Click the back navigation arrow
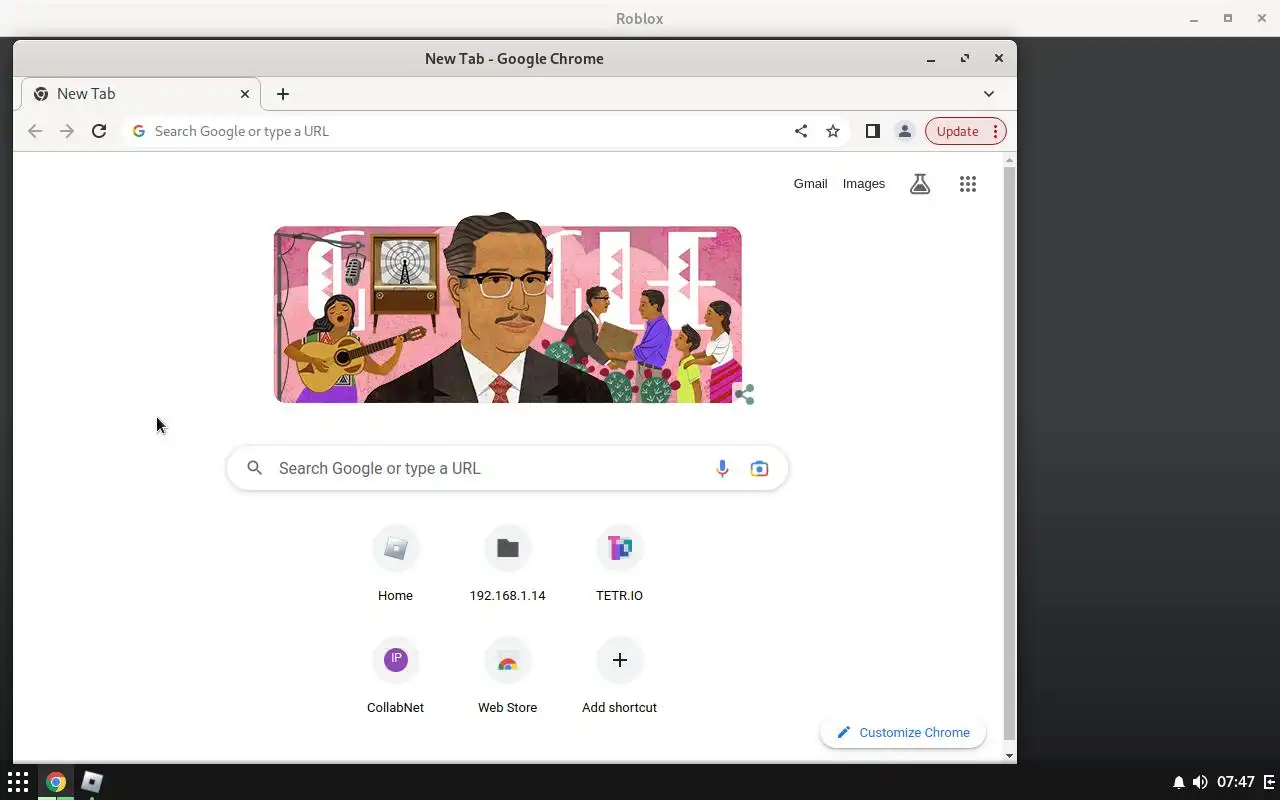This screenshot has width=1280, height=800. pos(35,131)
